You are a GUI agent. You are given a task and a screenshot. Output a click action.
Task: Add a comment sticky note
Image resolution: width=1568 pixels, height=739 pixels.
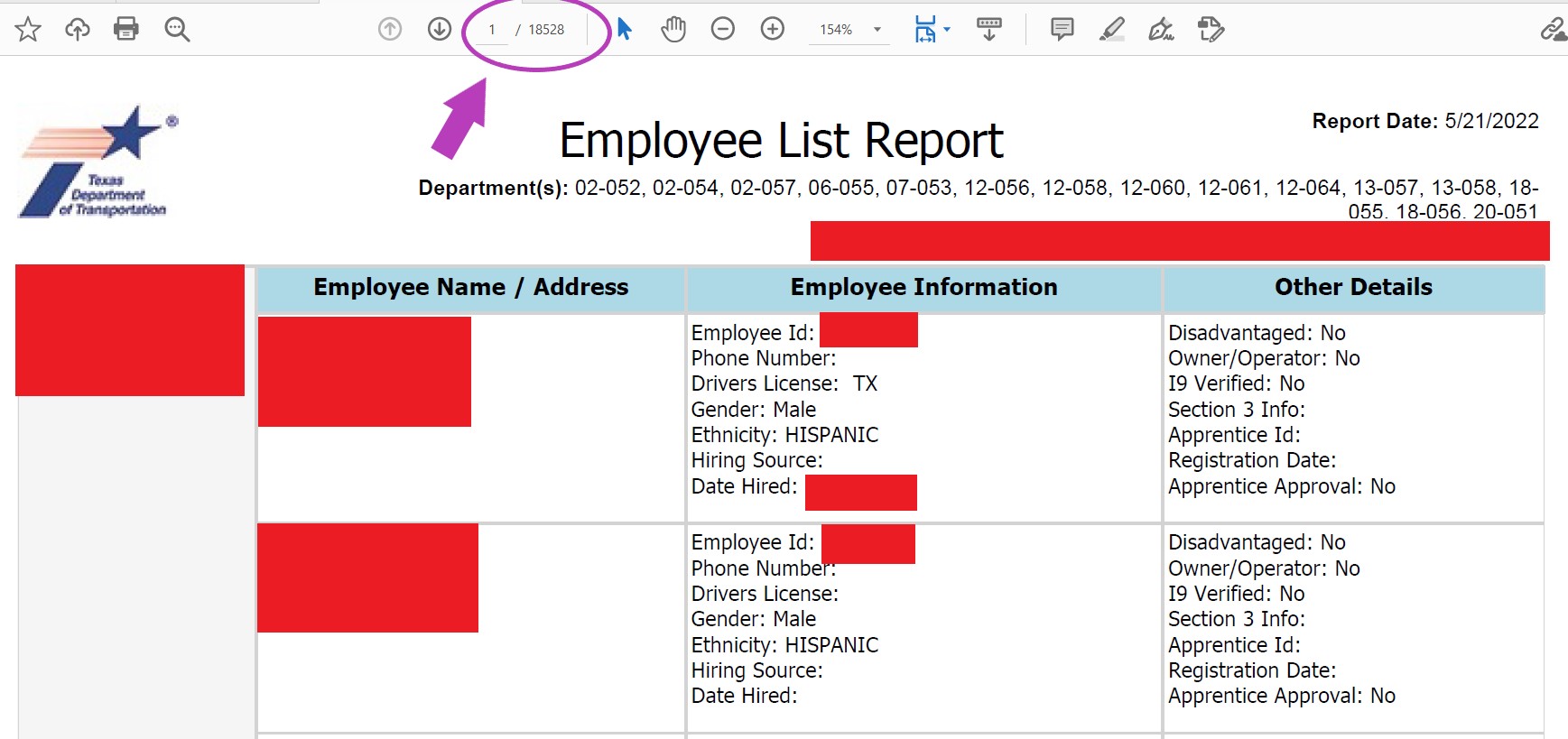(1062, 30)
